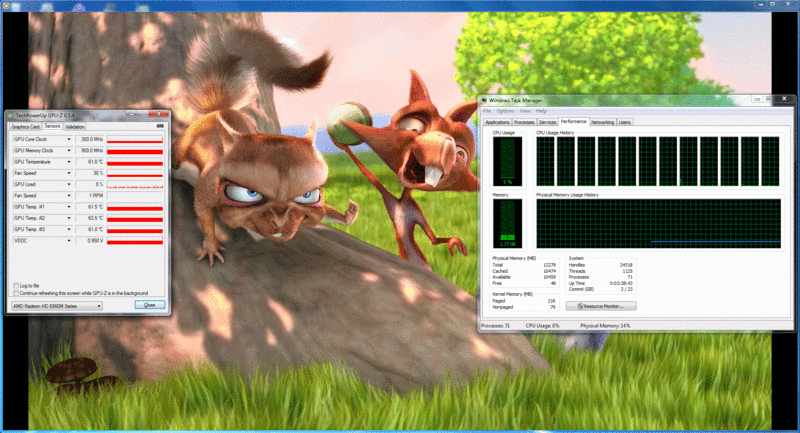
Task: Click the GPU-Z screenshot camera icon
Action: click(x=160, y=126)
